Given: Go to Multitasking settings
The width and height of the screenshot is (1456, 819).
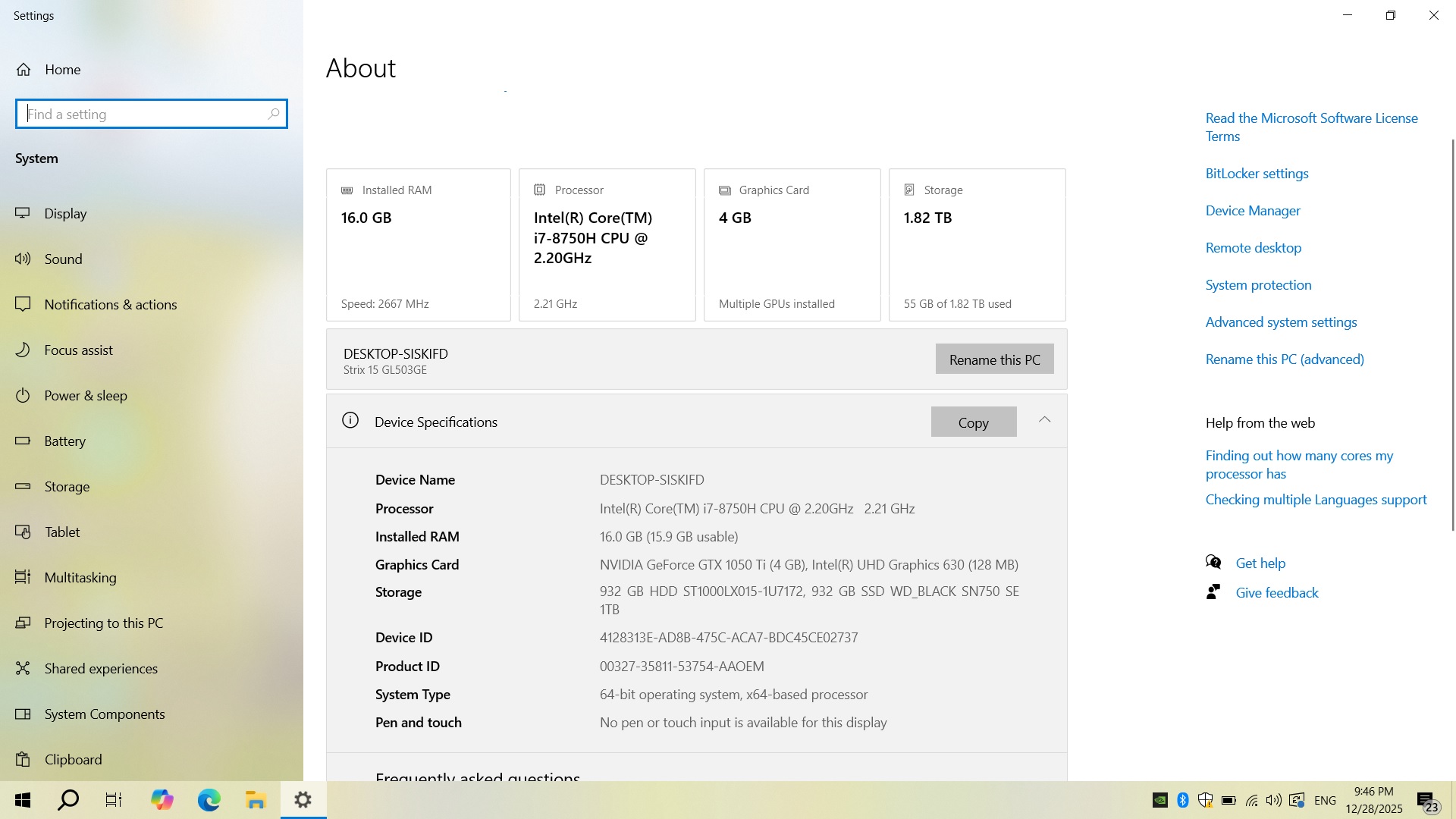Looking at the screenshot, I should [x=80, y=578].
